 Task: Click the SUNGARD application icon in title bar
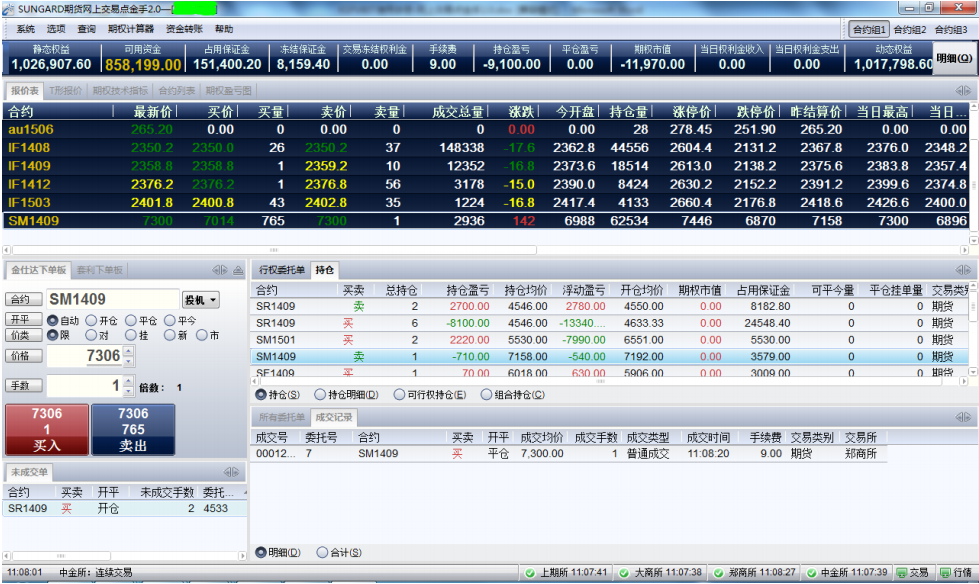pos(9,9)
